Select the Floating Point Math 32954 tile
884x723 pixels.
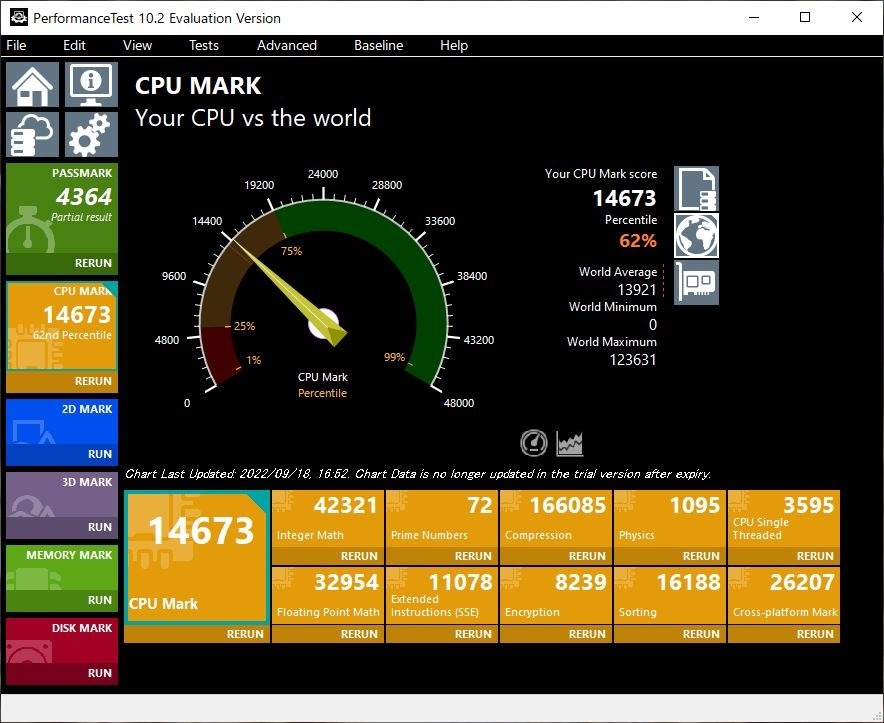coord(328,596)
